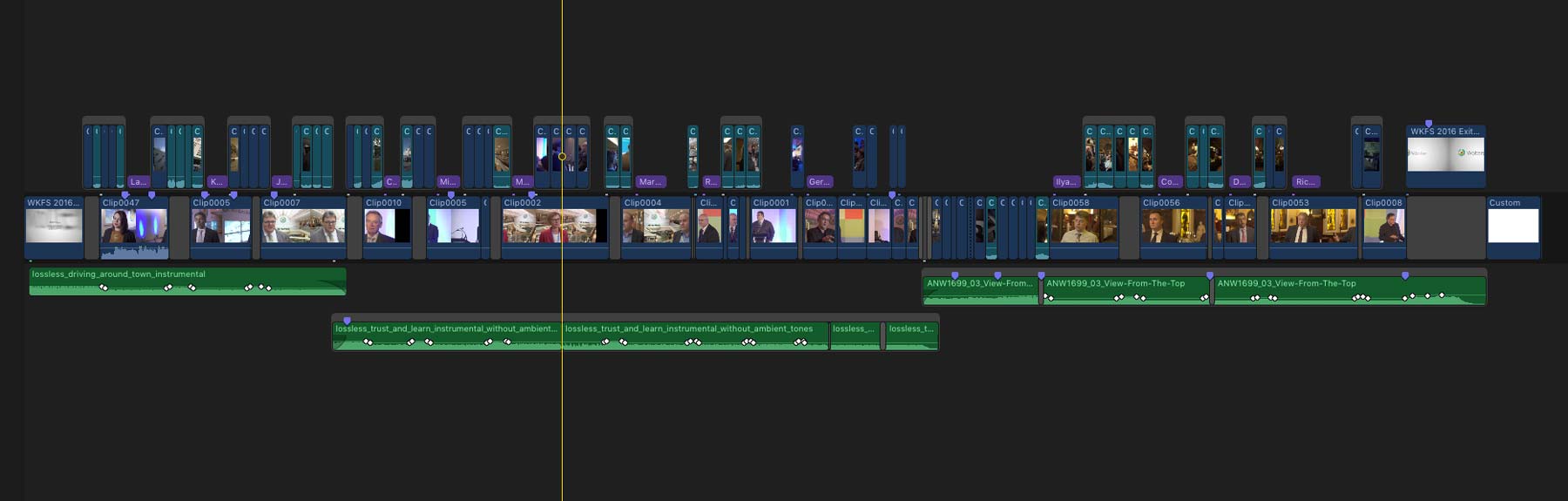The image size is (1568, 501).
Task: Select the purple 'Mi...' title clip
Action: pos(448,182)
